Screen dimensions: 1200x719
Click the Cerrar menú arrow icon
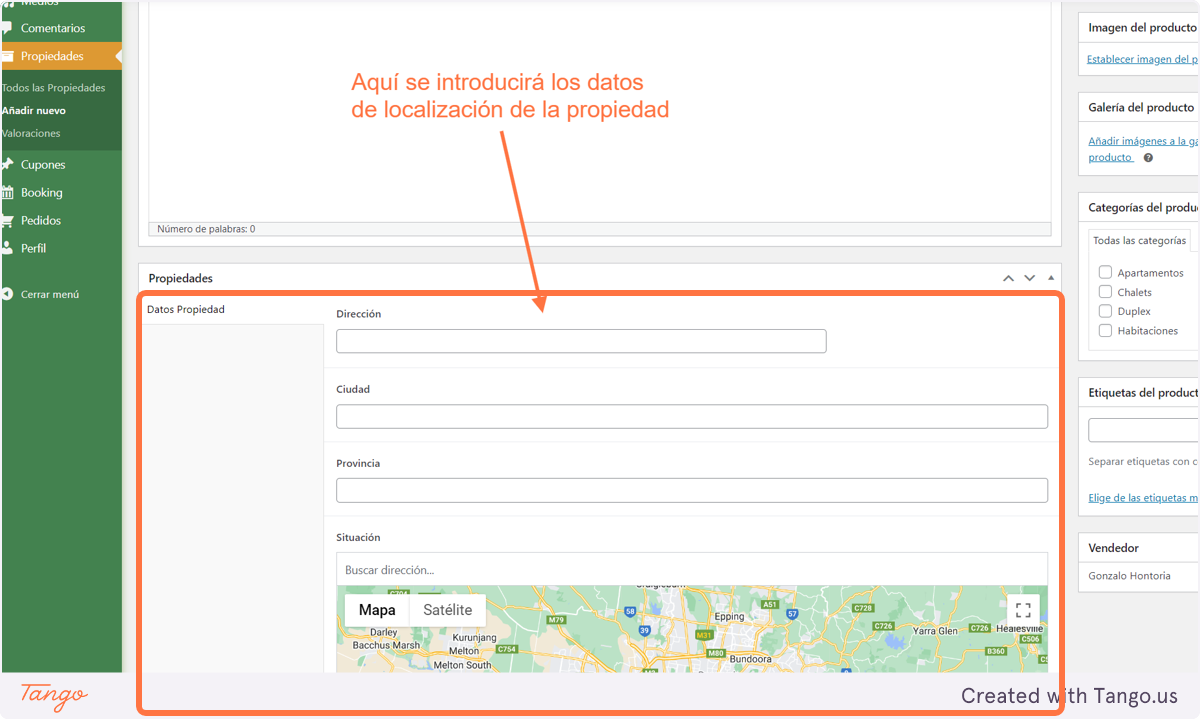click(x=7, y=295)
